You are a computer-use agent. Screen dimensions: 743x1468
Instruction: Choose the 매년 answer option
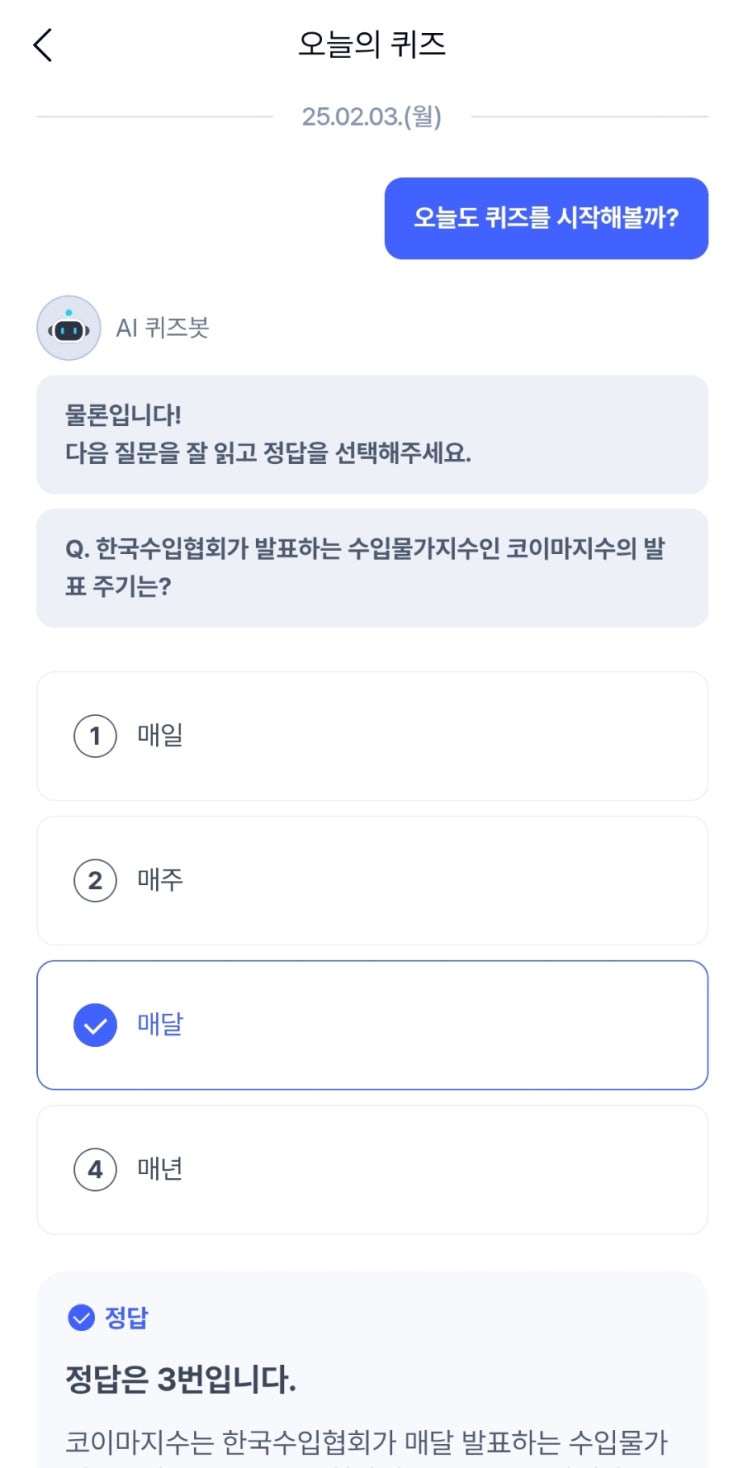[372, 1169]
